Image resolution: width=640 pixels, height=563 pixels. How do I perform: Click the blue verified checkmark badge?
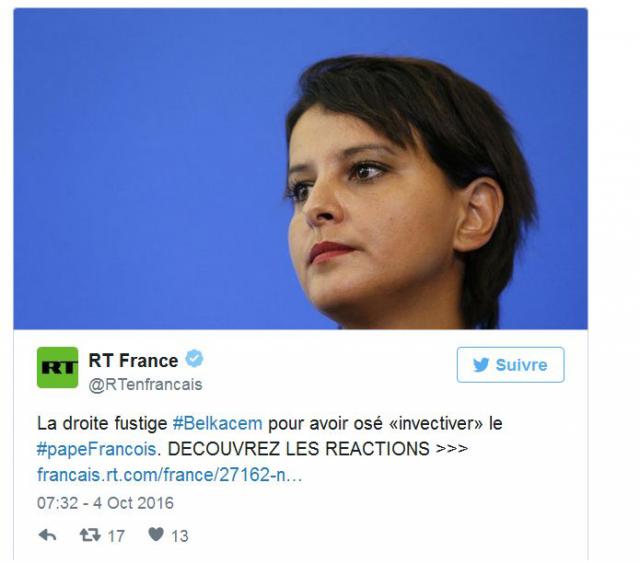point(194,359)
